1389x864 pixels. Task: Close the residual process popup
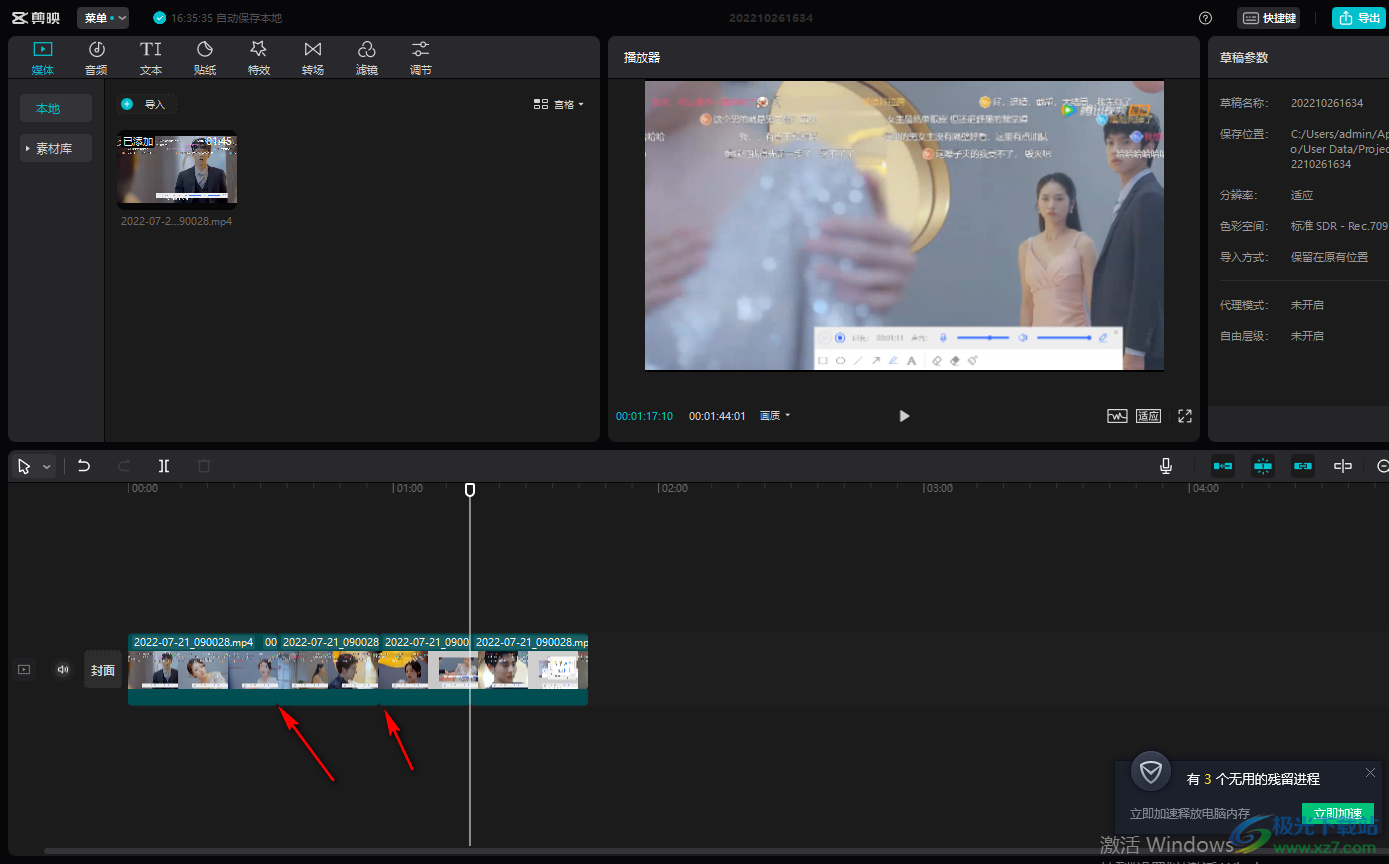point(1370,772)
